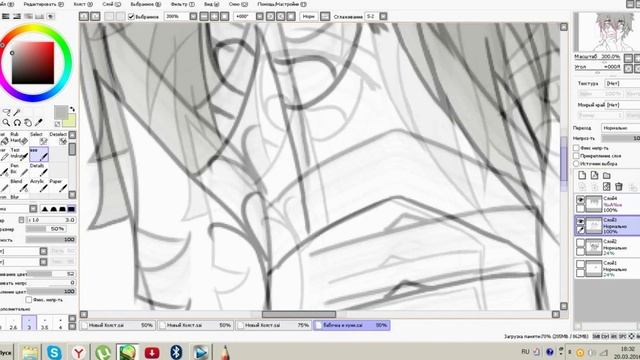Switch to Новый Холст.sai 75% tab
The height and width of the screenshot is (360, 640).
[274, 325]
